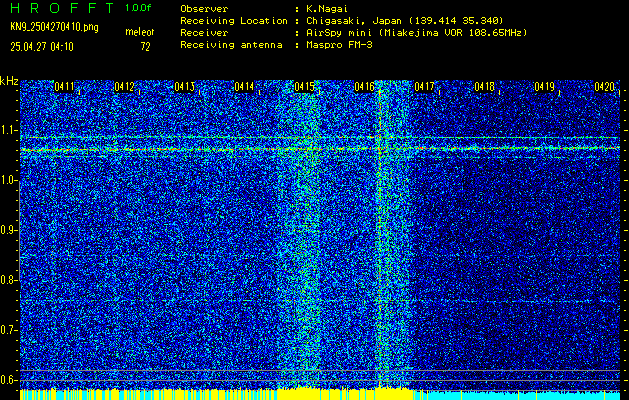
Task: Click the Chigasaki, Japan coordinates text
Action: click(x=404, y=20)
